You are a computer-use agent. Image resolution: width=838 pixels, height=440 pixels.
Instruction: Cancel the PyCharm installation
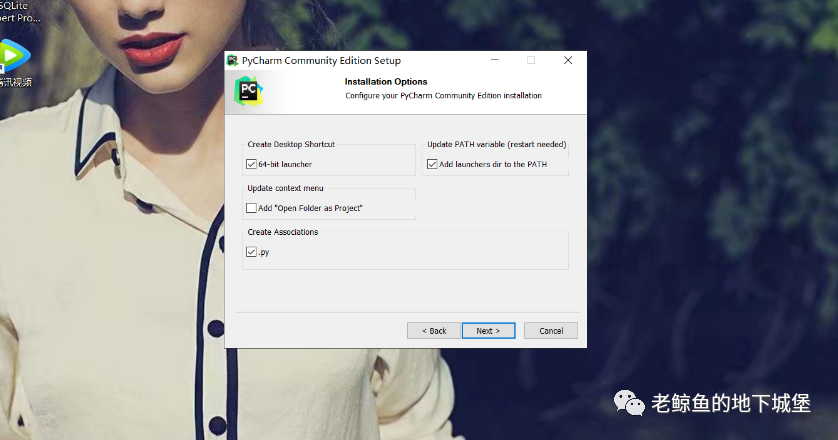(551, 331)
